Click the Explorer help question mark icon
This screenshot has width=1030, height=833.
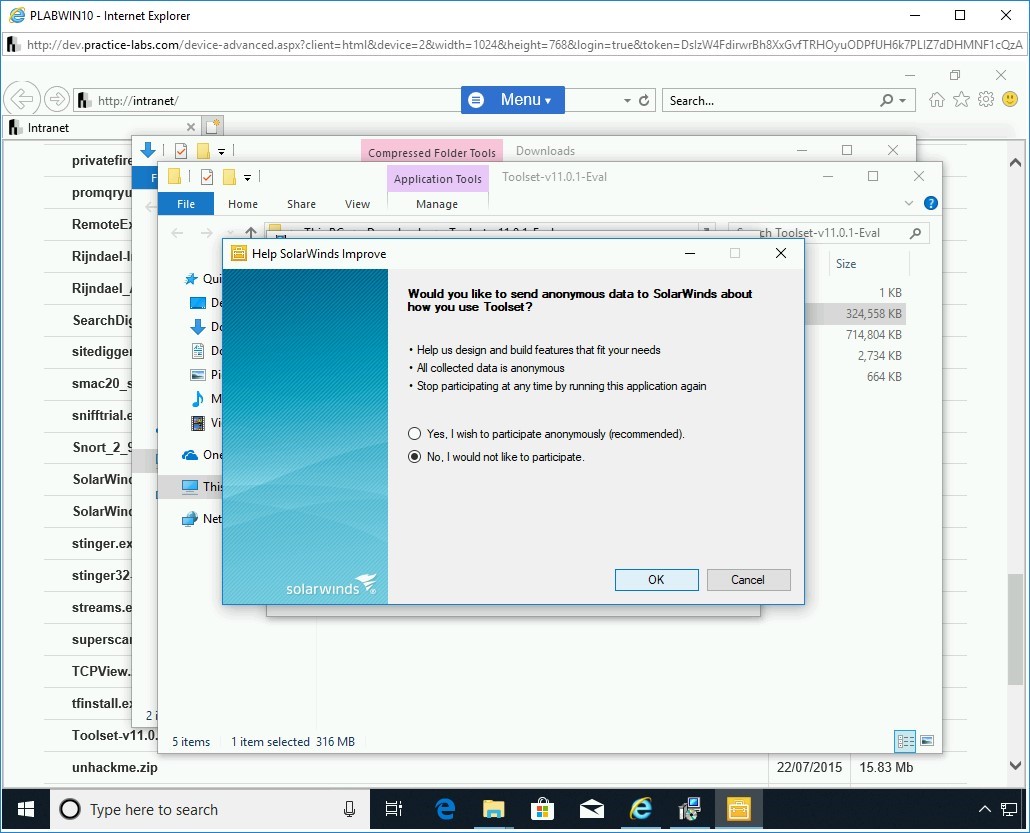(x=931, y=203)
